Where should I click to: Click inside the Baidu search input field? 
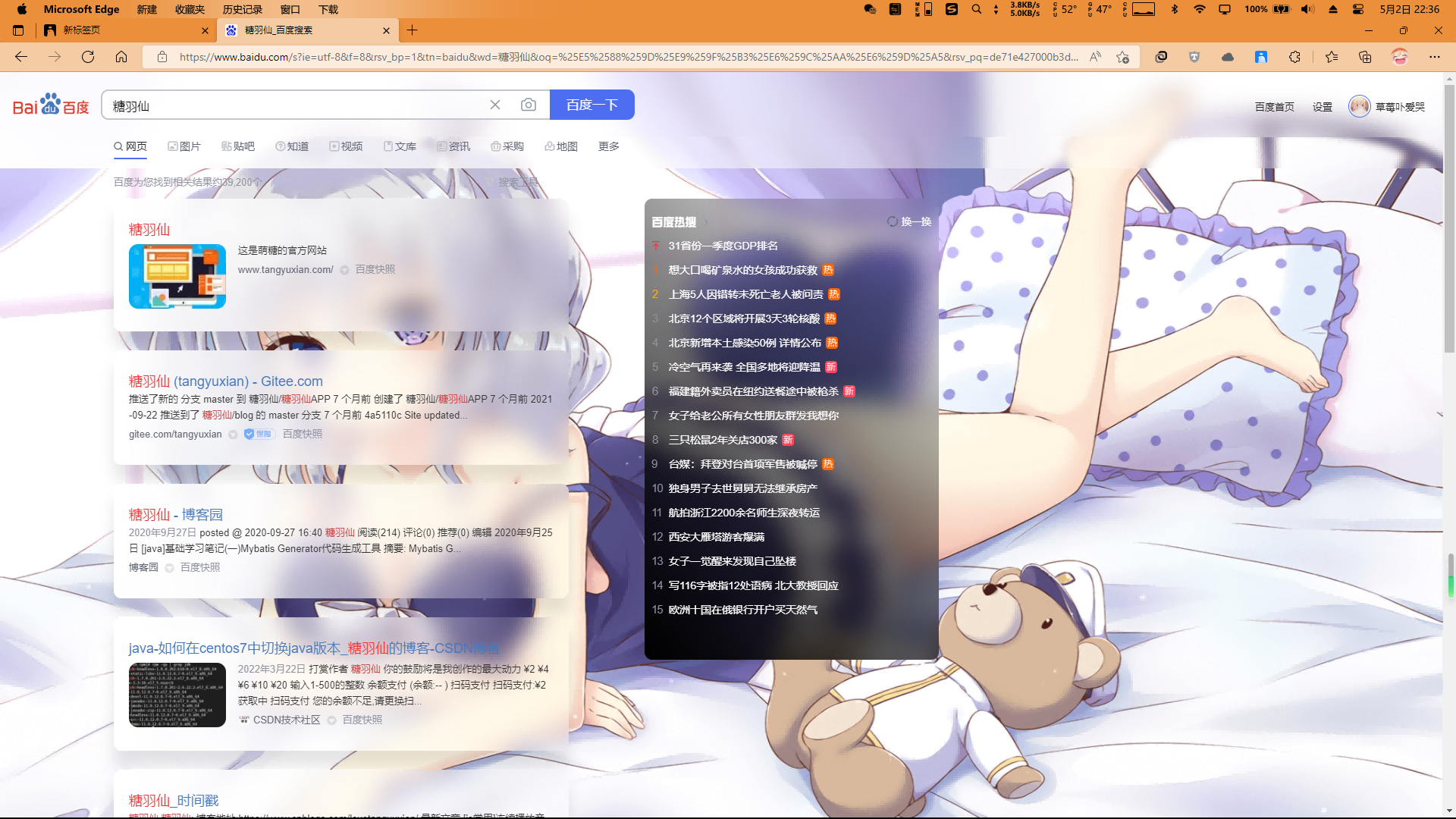tap(296, 105)
